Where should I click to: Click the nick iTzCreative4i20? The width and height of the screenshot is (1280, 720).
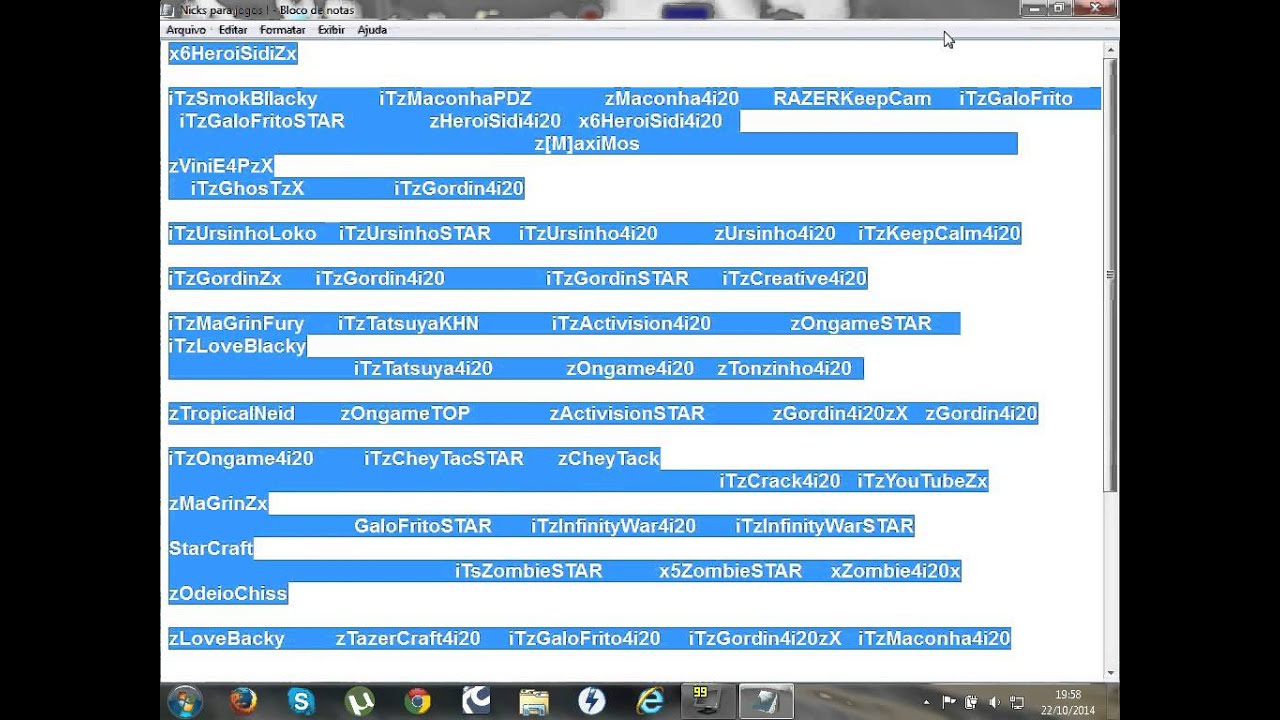794,279
